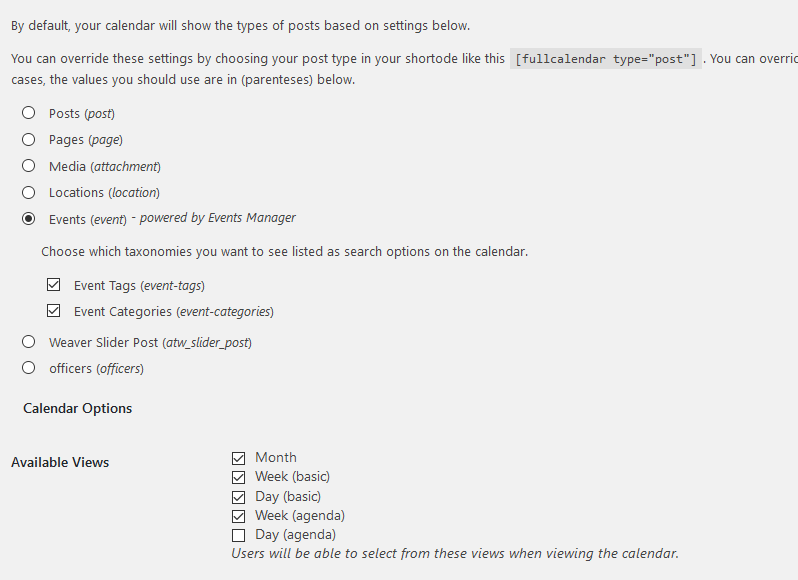The image size is (798, 580).
Task: Click the Available Views label
Action: [60, 462]
